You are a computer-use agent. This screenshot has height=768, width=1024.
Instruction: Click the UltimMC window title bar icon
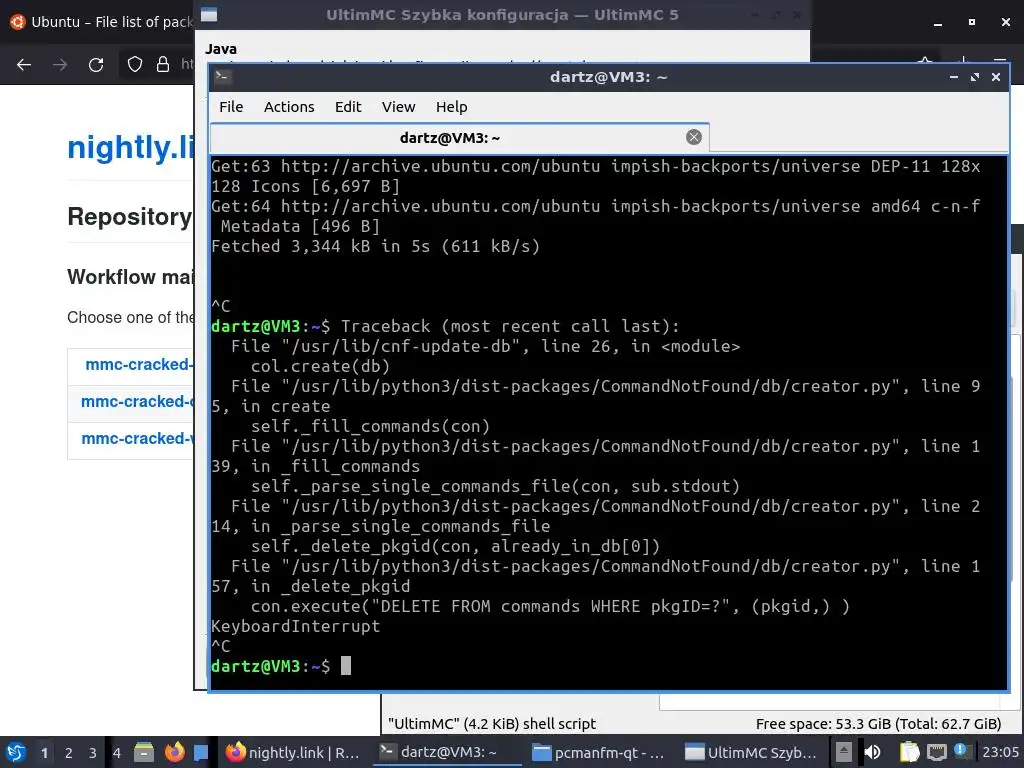click(209, 14)
